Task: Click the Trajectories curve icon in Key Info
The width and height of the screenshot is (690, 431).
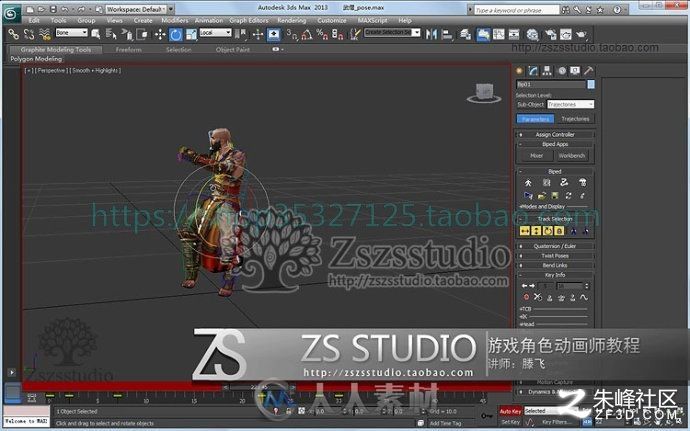Action: pos(584,298)
